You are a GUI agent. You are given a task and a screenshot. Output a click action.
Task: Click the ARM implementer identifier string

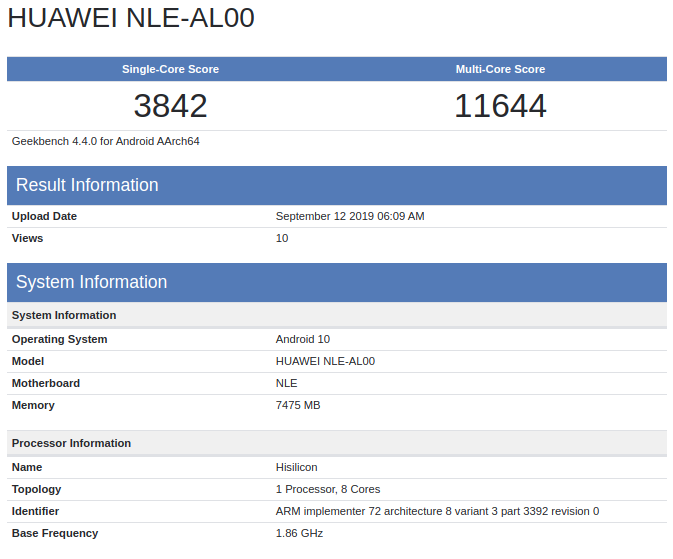pyautogui.click(x=437, y=511)
